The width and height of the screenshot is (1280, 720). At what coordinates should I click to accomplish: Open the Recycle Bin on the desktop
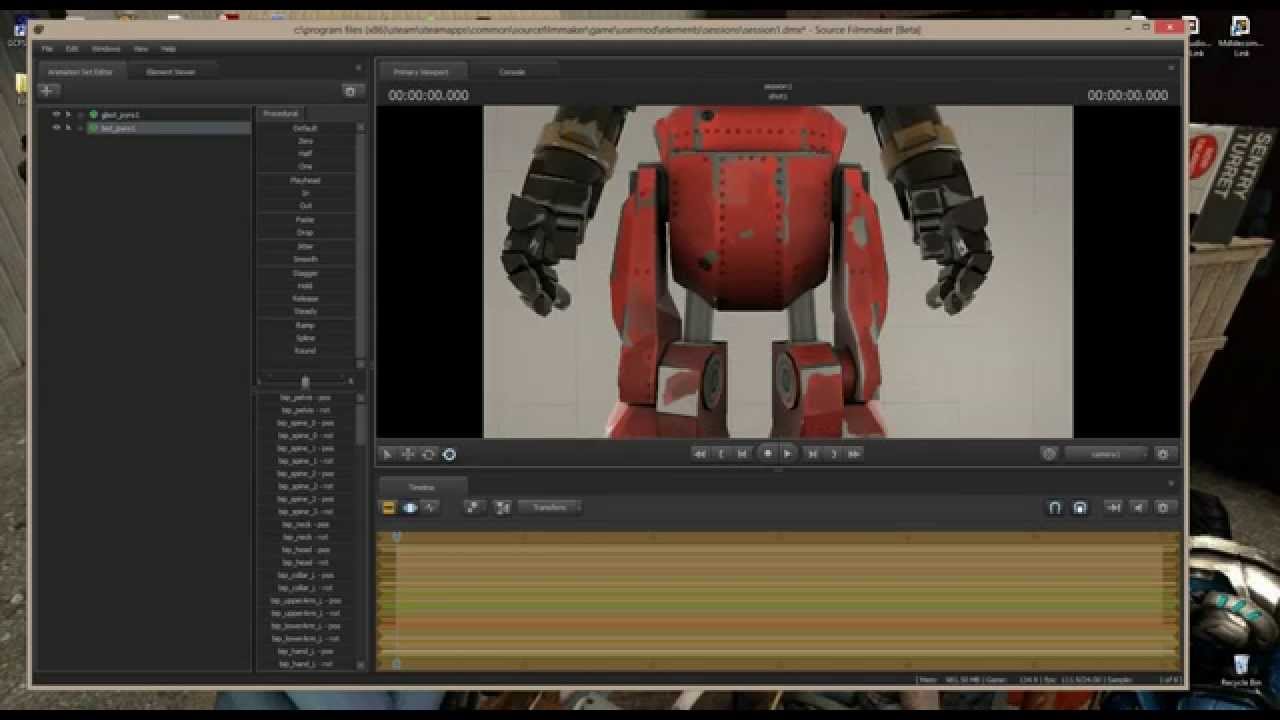click(x=1241, y=670)
